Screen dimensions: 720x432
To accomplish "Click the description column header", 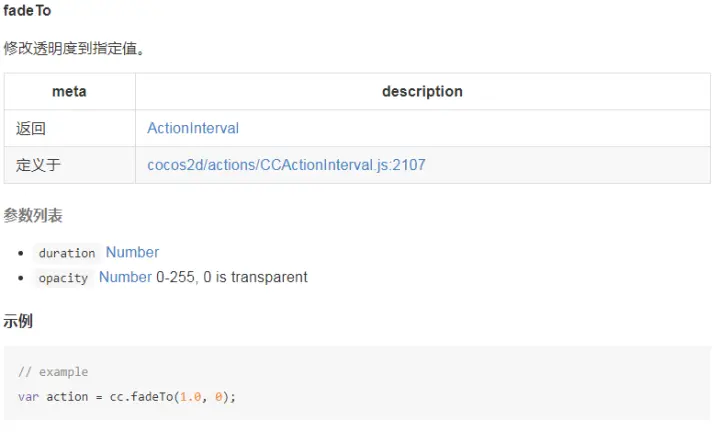I will (422, 91).
